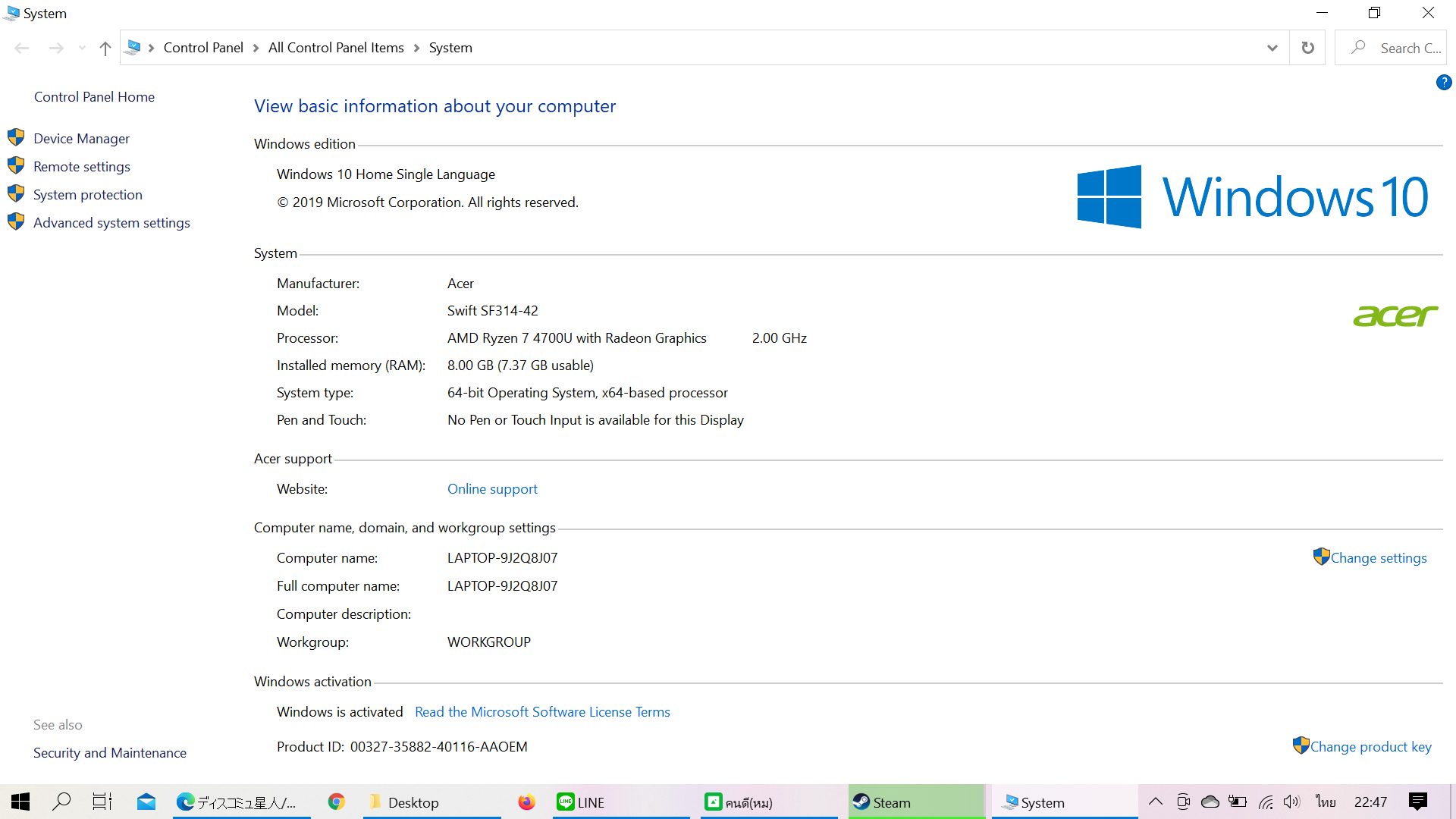Show hidden system tray icons
1456x819 pixels.
[1155, 802]
